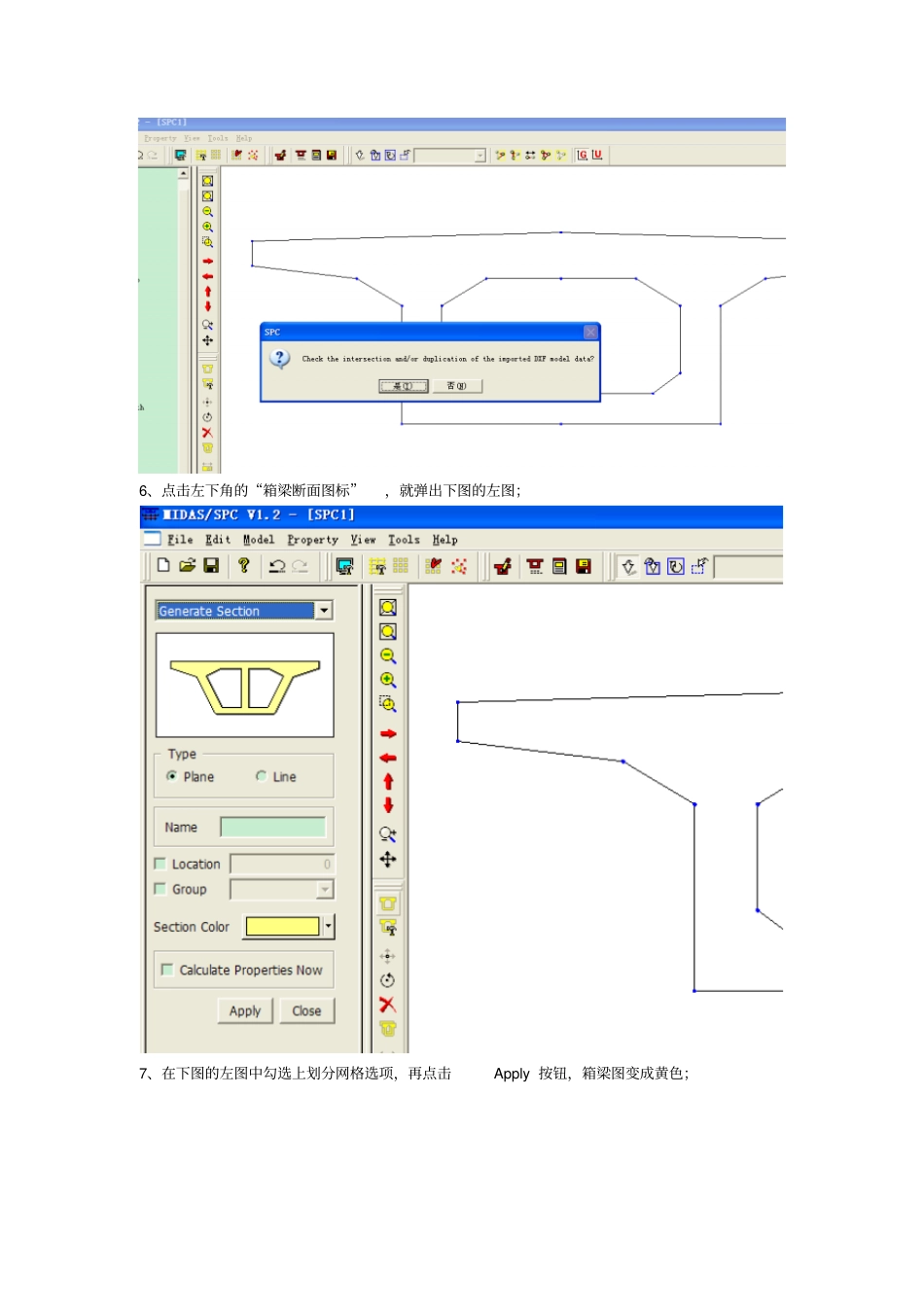The height and width of the screenshot is (1308, 924).
Task: Click Open folder icon in MIDAS/SPC toolbar
Action: point(187,565)
